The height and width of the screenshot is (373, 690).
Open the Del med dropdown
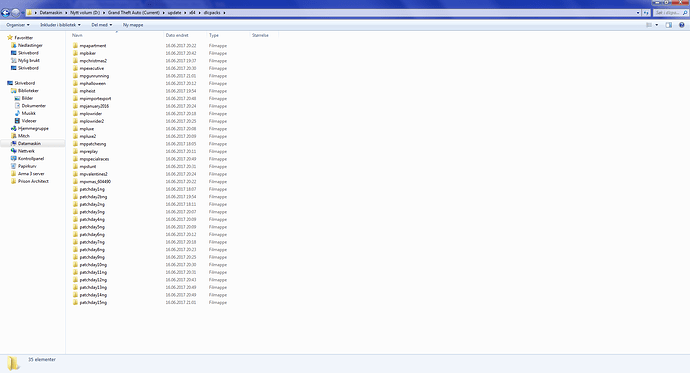pyautogui.click(x=102, y=25)
